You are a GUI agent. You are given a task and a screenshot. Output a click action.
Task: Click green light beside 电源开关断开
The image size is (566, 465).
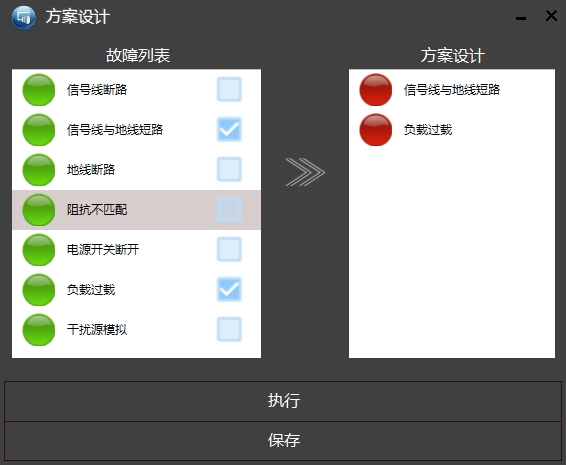coord(39,250)
